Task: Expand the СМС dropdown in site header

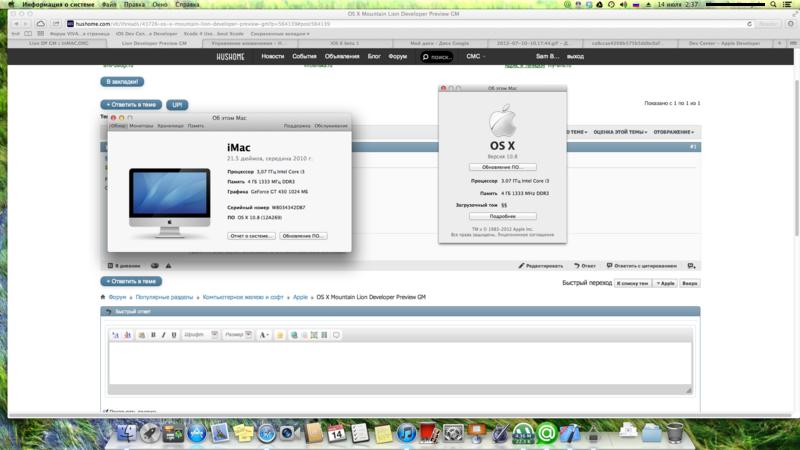Action: tap(476, 57)
